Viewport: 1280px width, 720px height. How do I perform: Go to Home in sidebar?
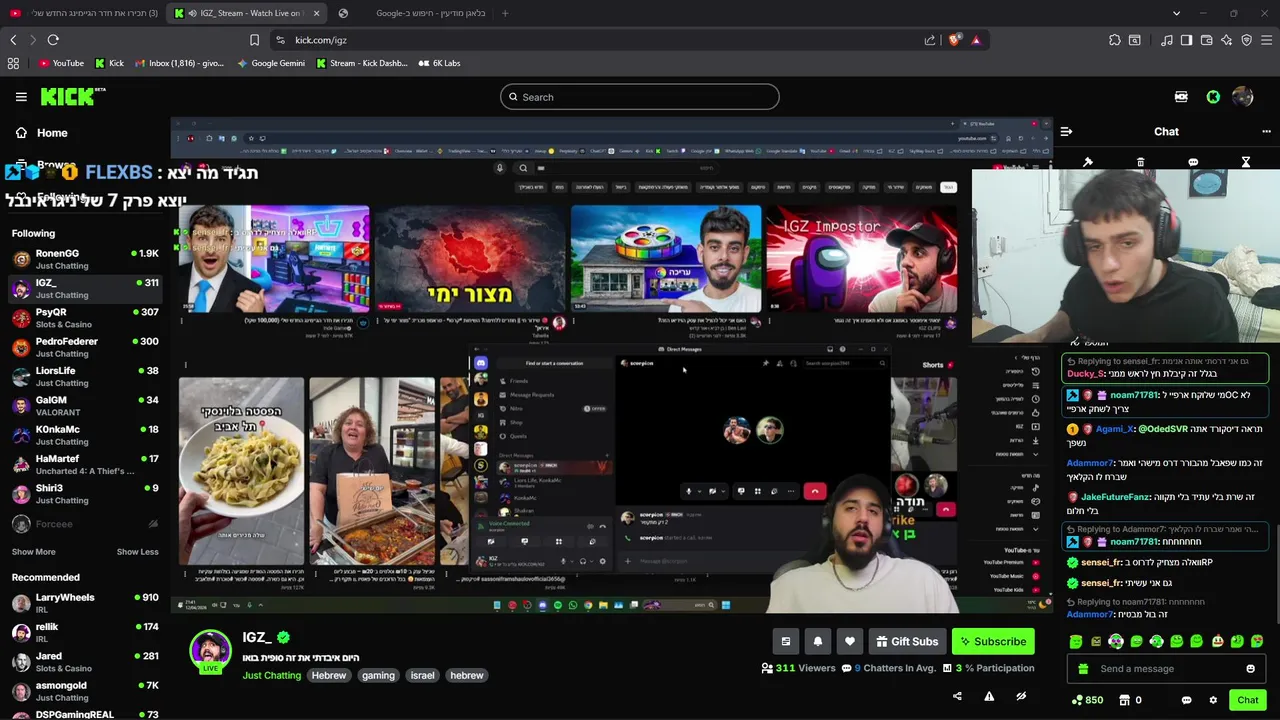click(x=42, y=133)
